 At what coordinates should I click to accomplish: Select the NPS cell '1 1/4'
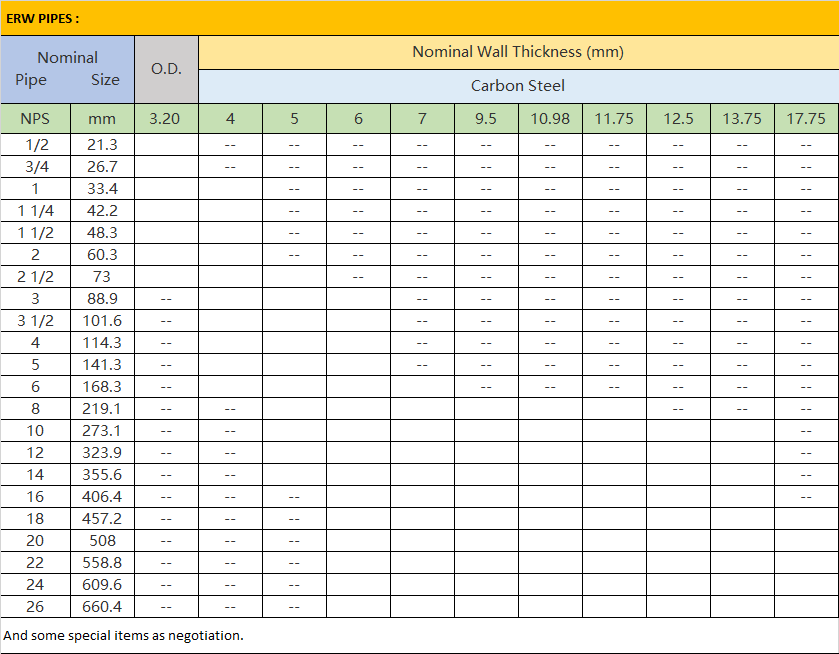pos(35,210)
